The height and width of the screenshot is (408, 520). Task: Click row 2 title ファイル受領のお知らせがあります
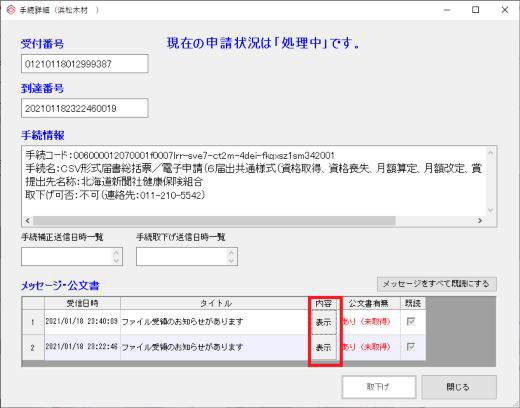pyautogui.click(x=182, y=347)
